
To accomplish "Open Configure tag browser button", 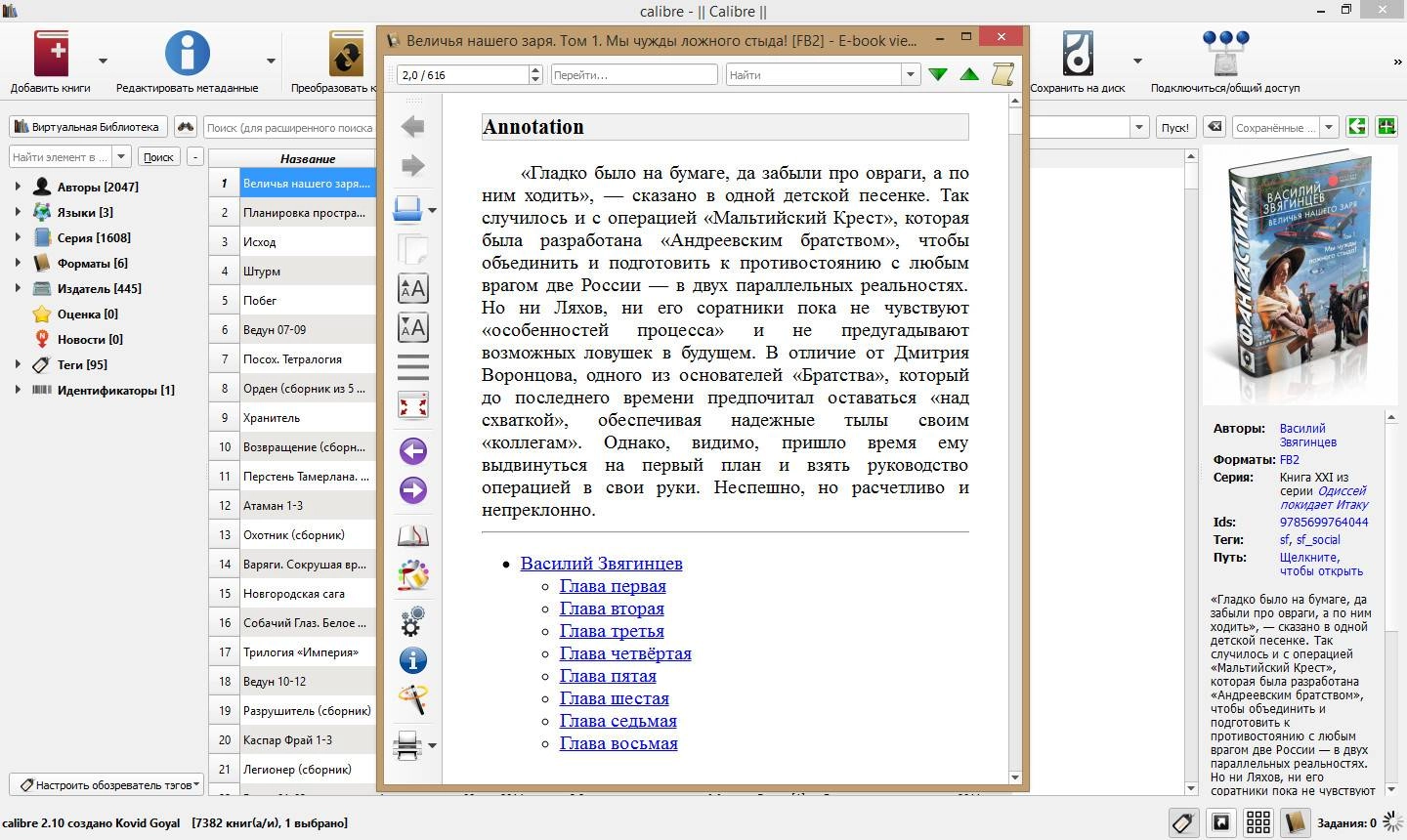I will coord(108,784).
